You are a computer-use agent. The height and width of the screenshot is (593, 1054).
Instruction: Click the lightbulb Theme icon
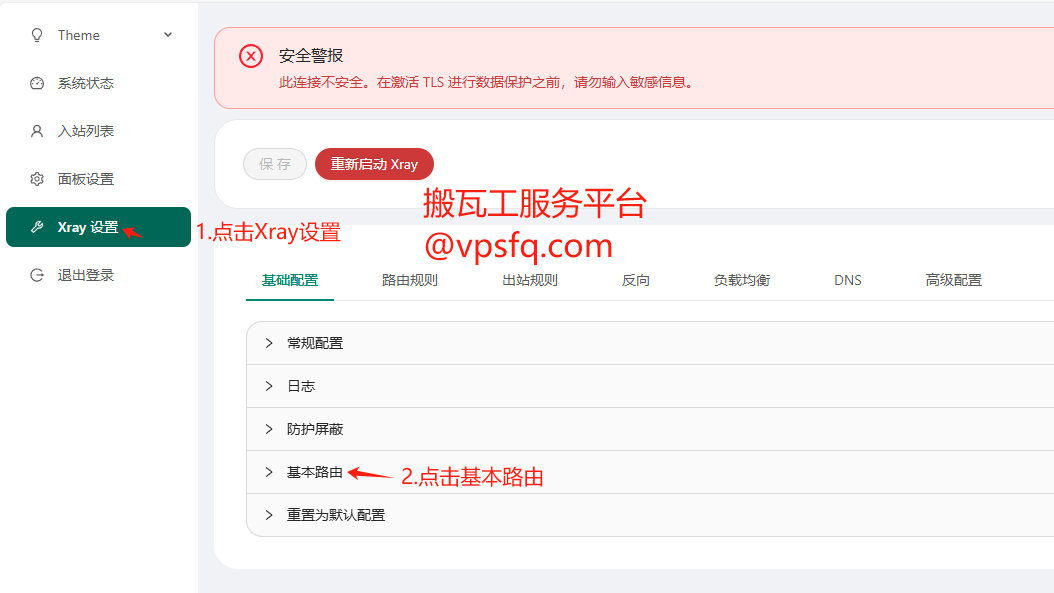pos(37,35)
